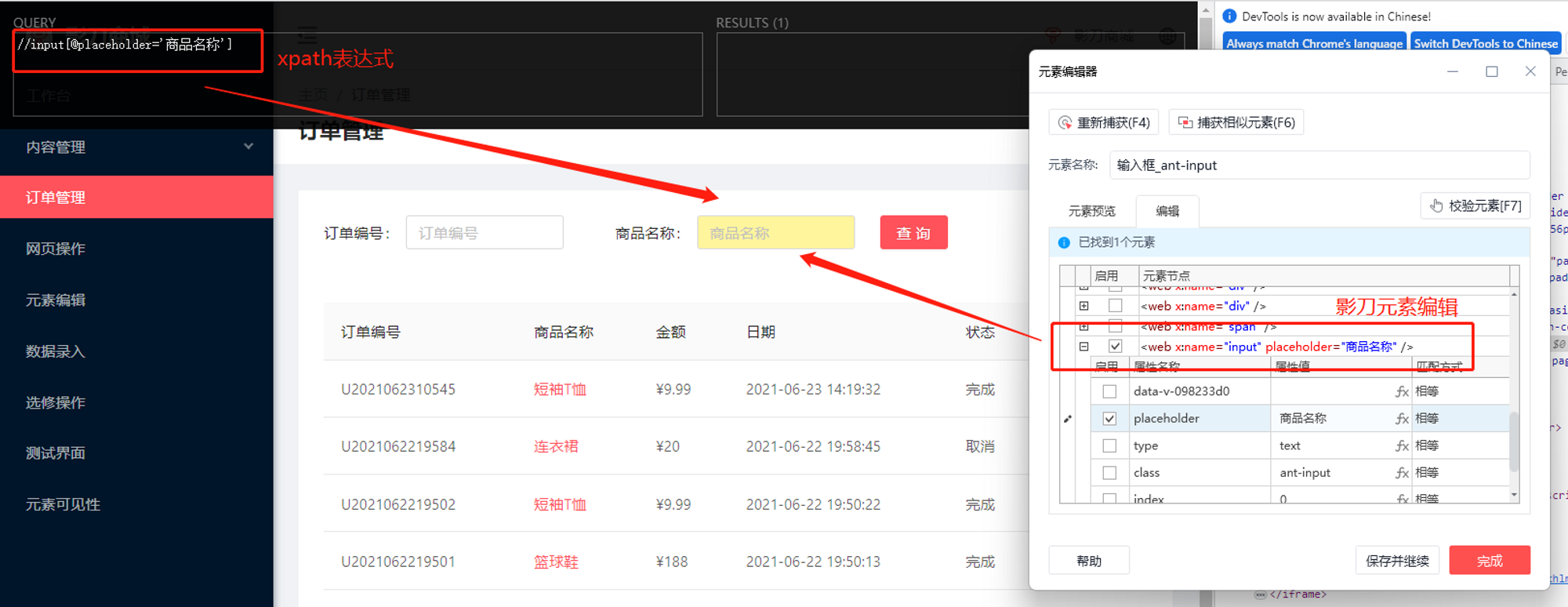Click the order number U2021062219584 cell
The width and height of the screenshot is (1568, 607).
click(x=398, y=446)
